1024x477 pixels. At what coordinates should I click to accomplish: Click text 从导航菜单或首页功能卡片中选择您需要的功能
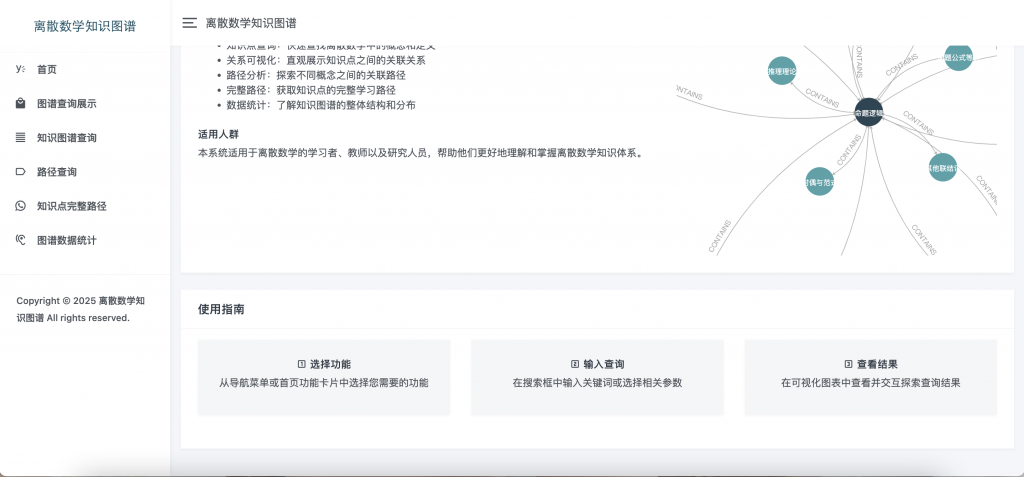pyautogui.click(x=324, y=383)
